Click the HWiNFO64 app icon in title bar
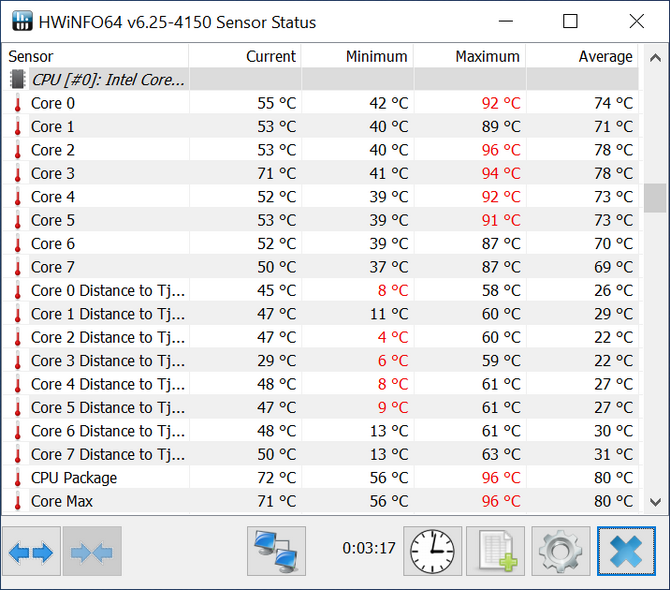 tap(22, 21)
